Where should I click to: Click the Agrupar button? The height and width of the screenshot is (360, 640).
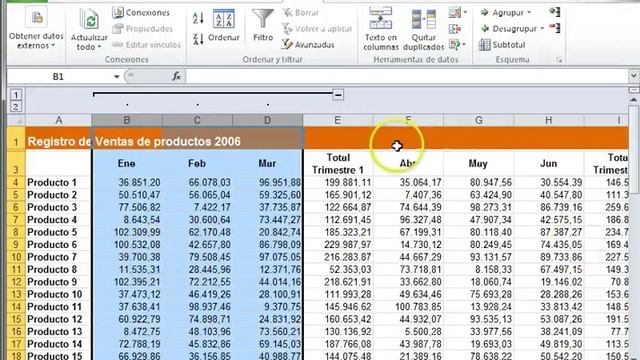pyautogui.click(x=502, y=13)
